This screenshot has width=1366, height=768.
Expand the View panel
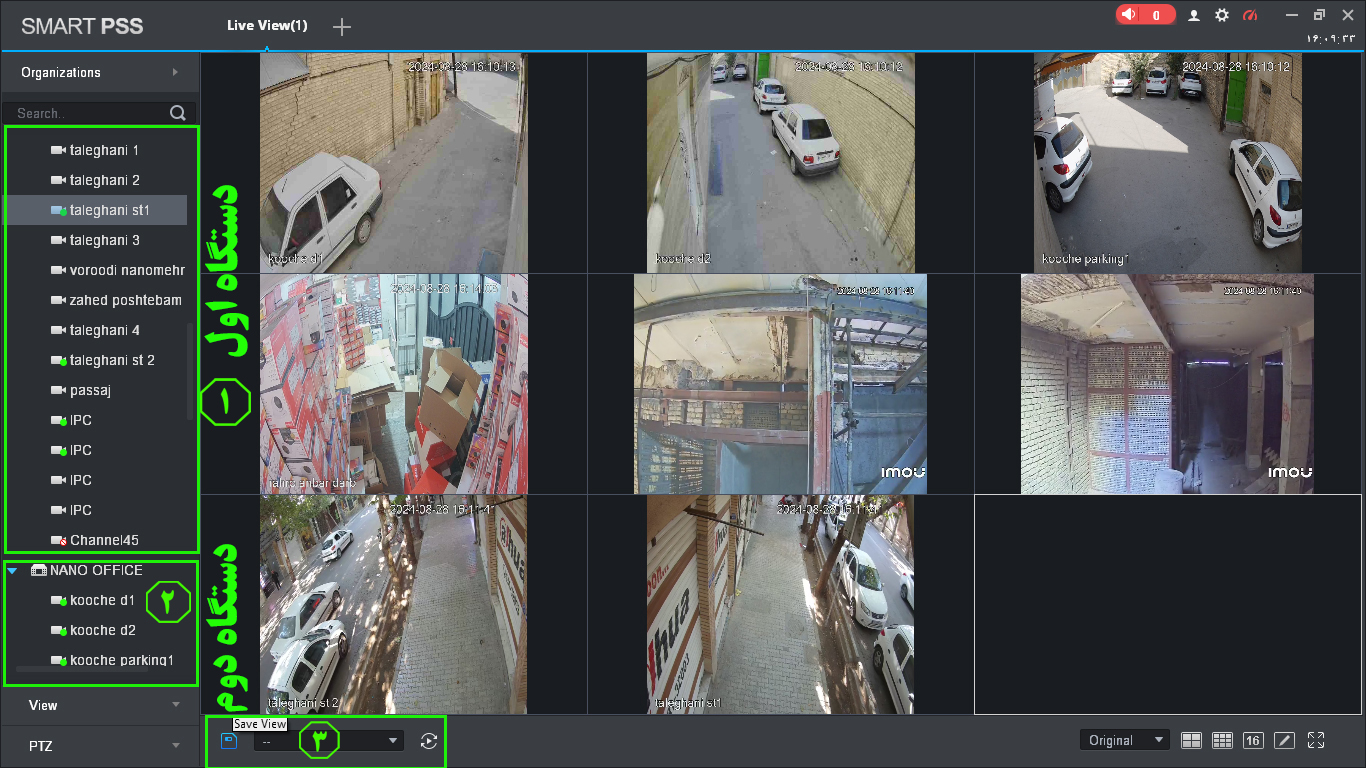(100, 705)
